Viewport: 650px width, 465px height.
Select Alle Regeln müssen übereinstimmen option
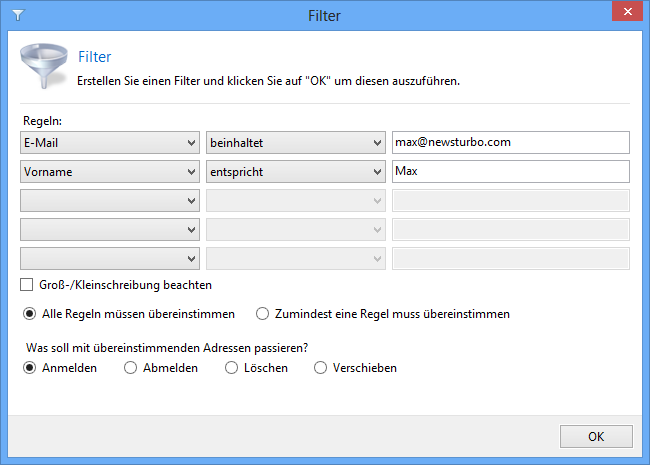[29, 314]
